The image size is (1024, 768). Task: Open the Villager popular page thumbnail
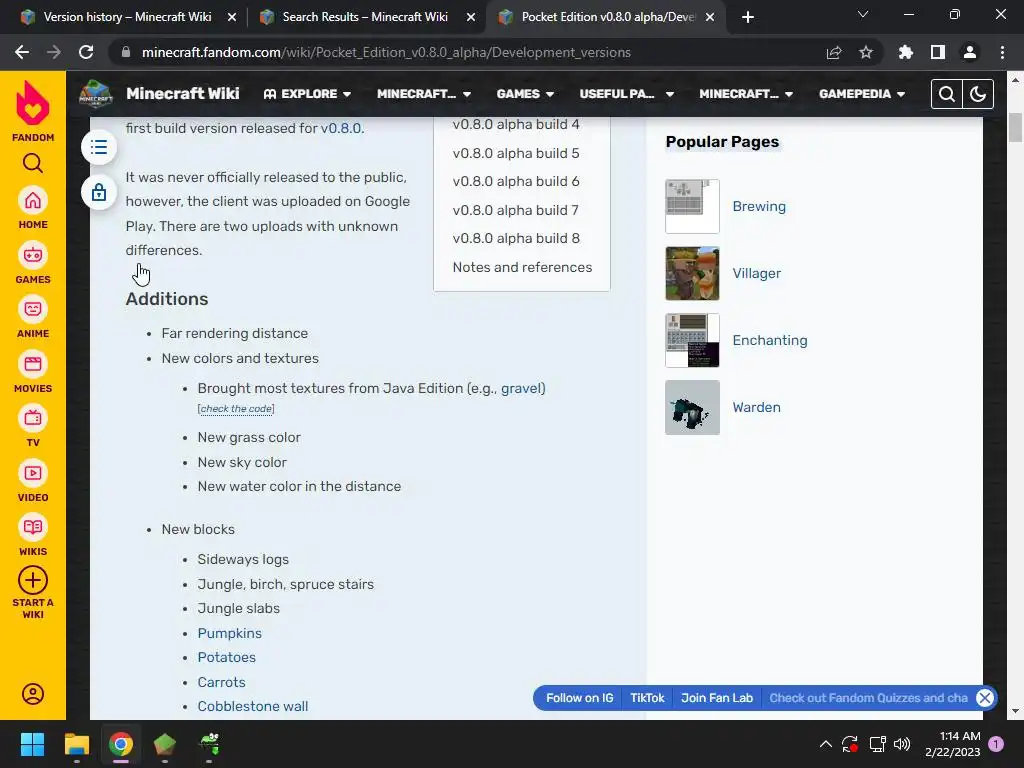click(692, 273)
